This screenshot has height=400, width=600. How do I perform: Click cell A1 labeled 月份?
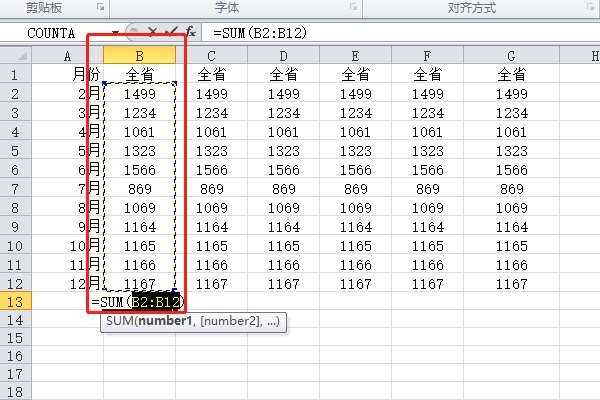click(x=67, y=74)
